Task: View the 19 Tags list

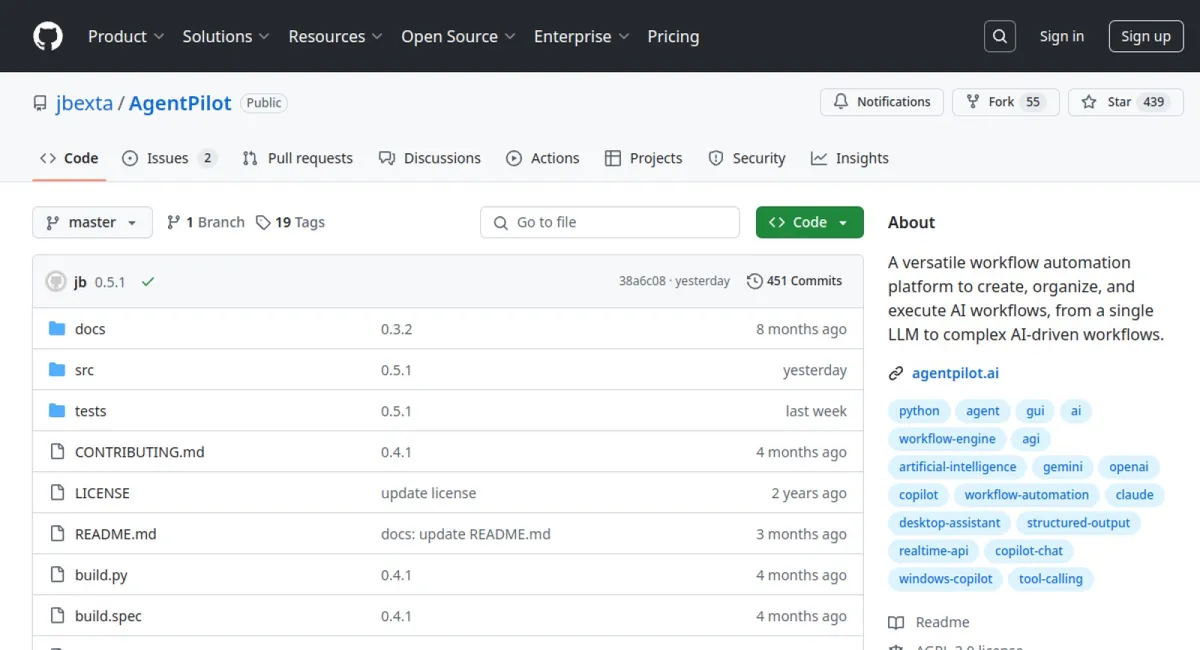Action: coord(290,222)
